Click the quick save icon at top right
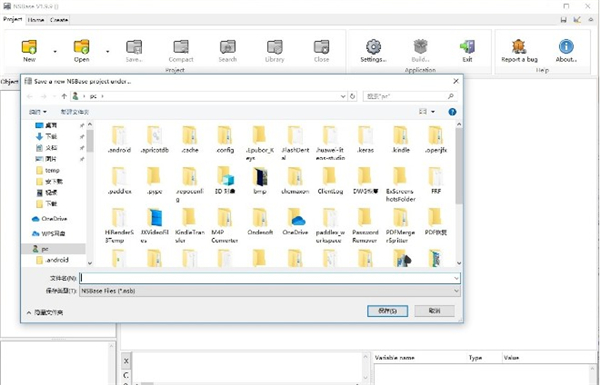 tap(563, 20)
